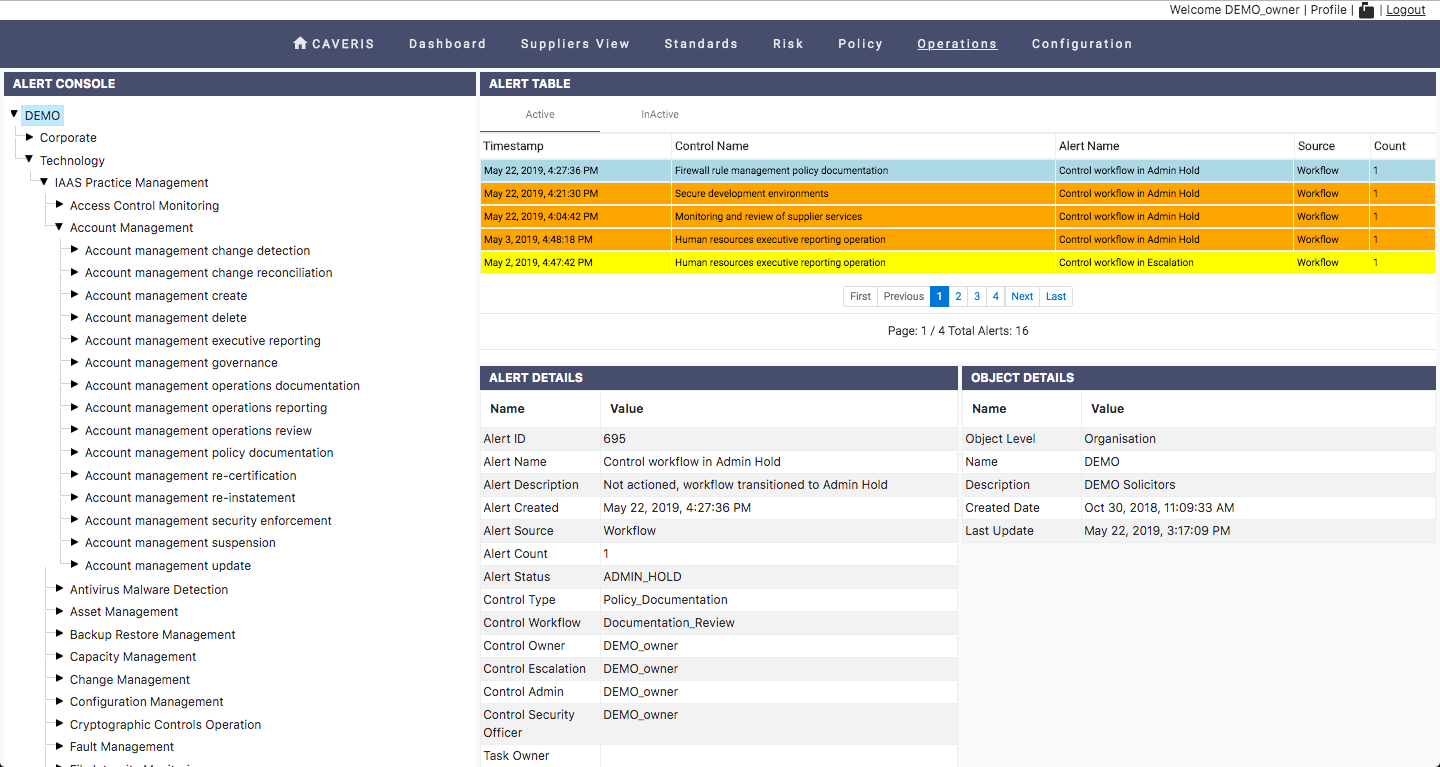Screen dimensions: 1440x767
Task: Select Account management update tree item
Action: [x=168, y=566]
